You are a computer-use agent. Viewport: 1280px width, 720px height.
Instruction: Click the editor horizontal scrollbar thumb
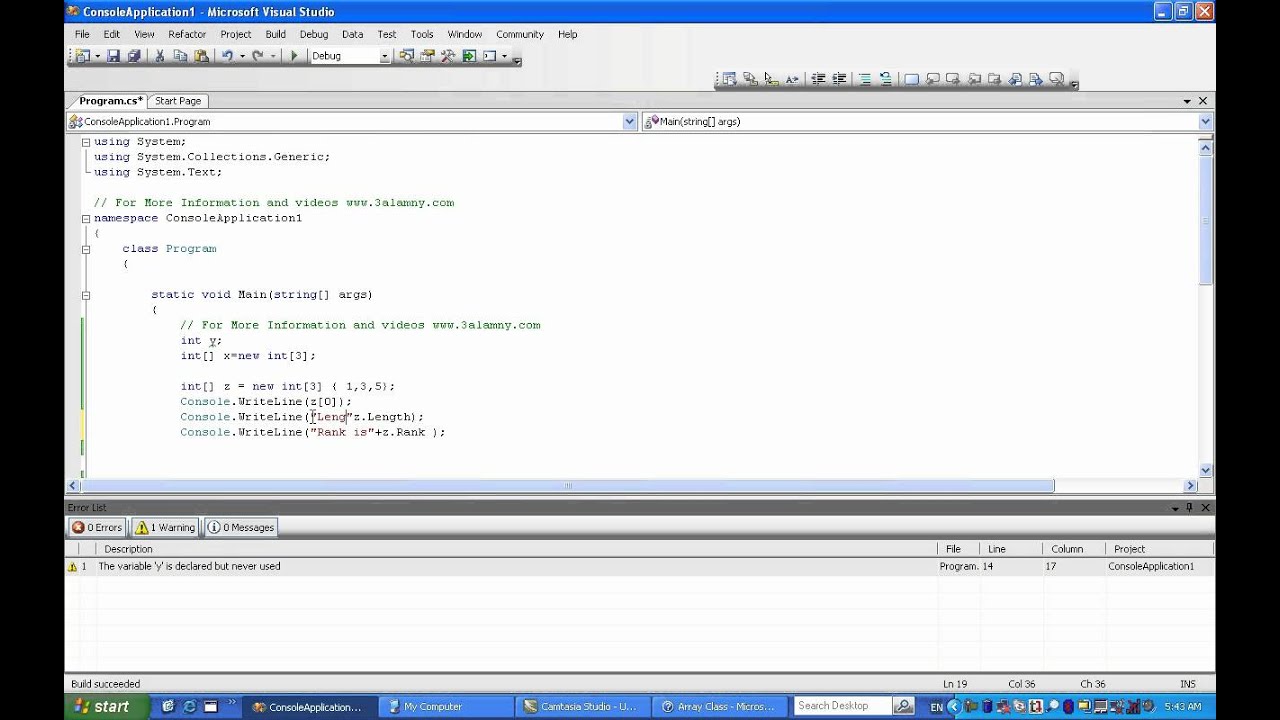(x=567, y=486)
